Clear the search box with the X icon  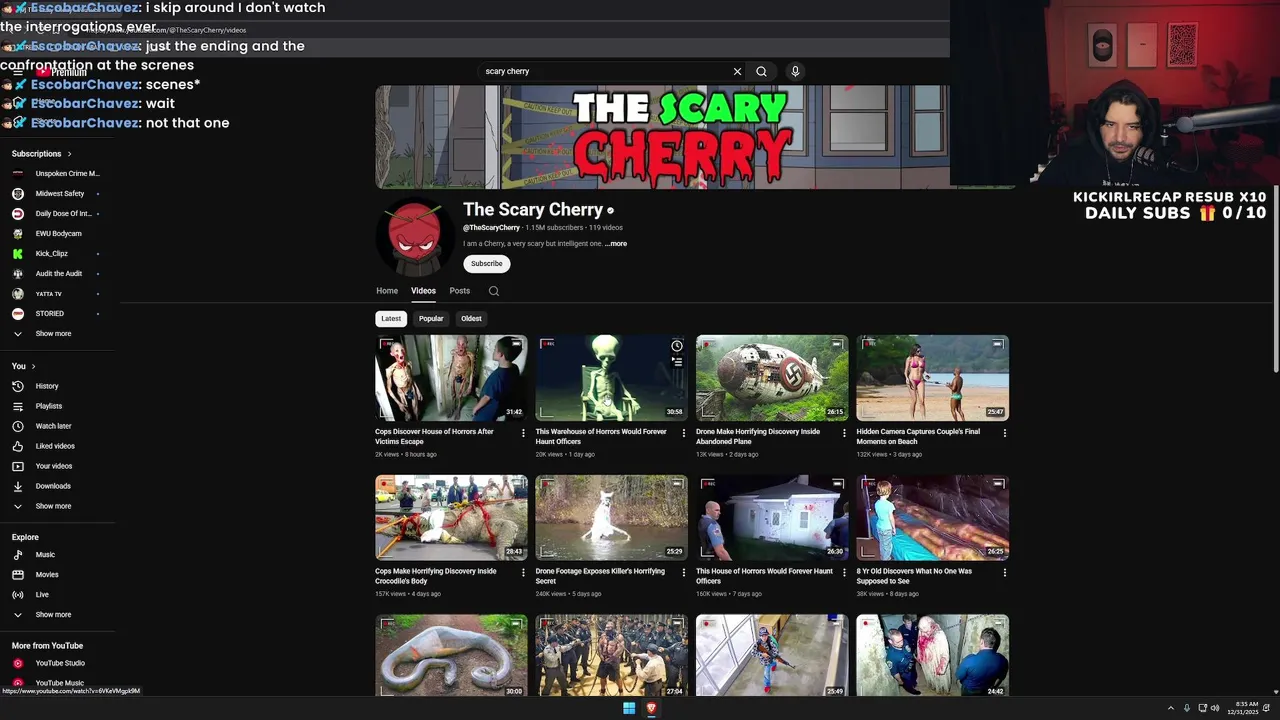click(x=737, y=71)
